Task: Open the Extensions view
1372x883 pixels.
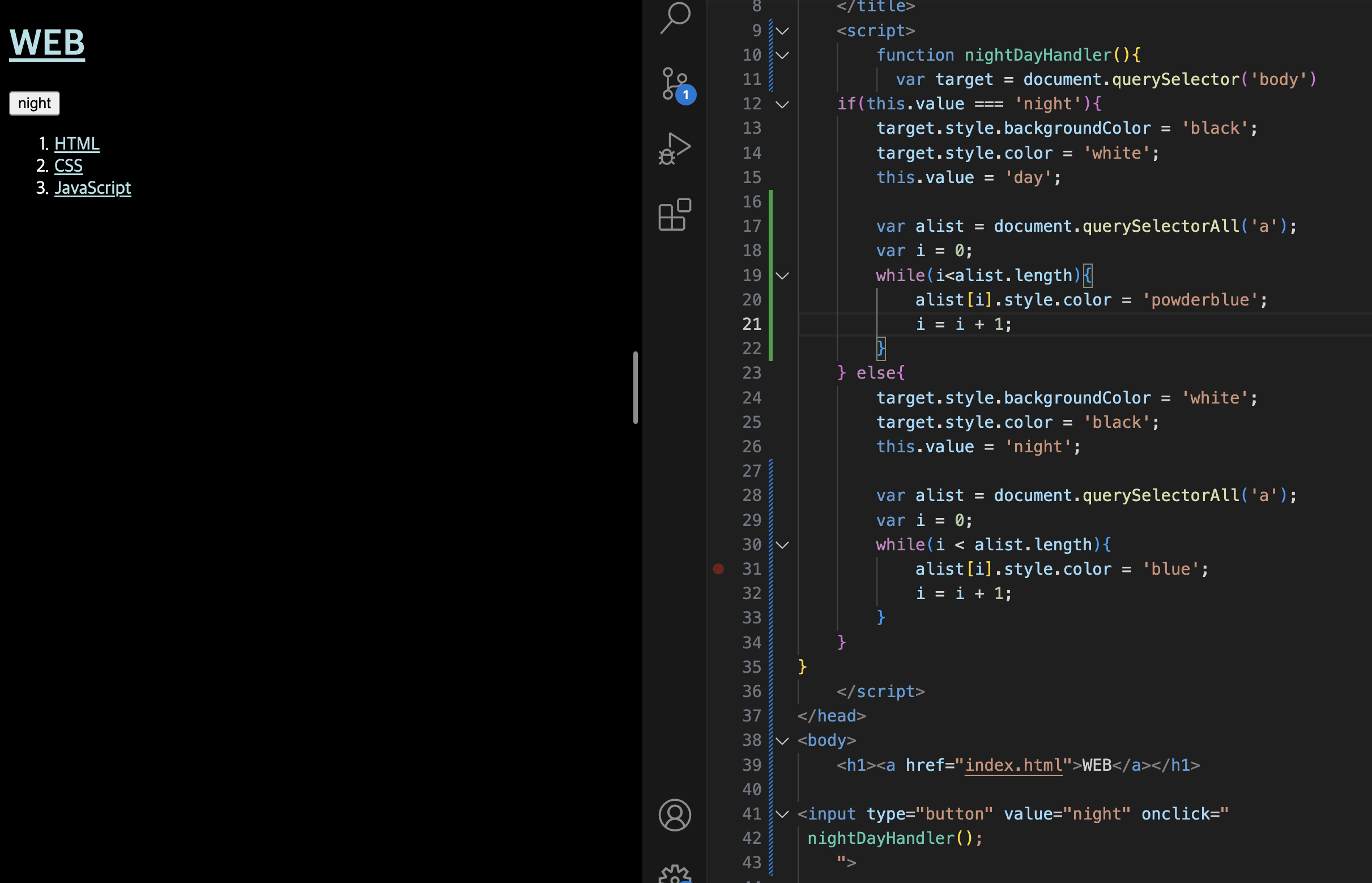Action: 675,214
